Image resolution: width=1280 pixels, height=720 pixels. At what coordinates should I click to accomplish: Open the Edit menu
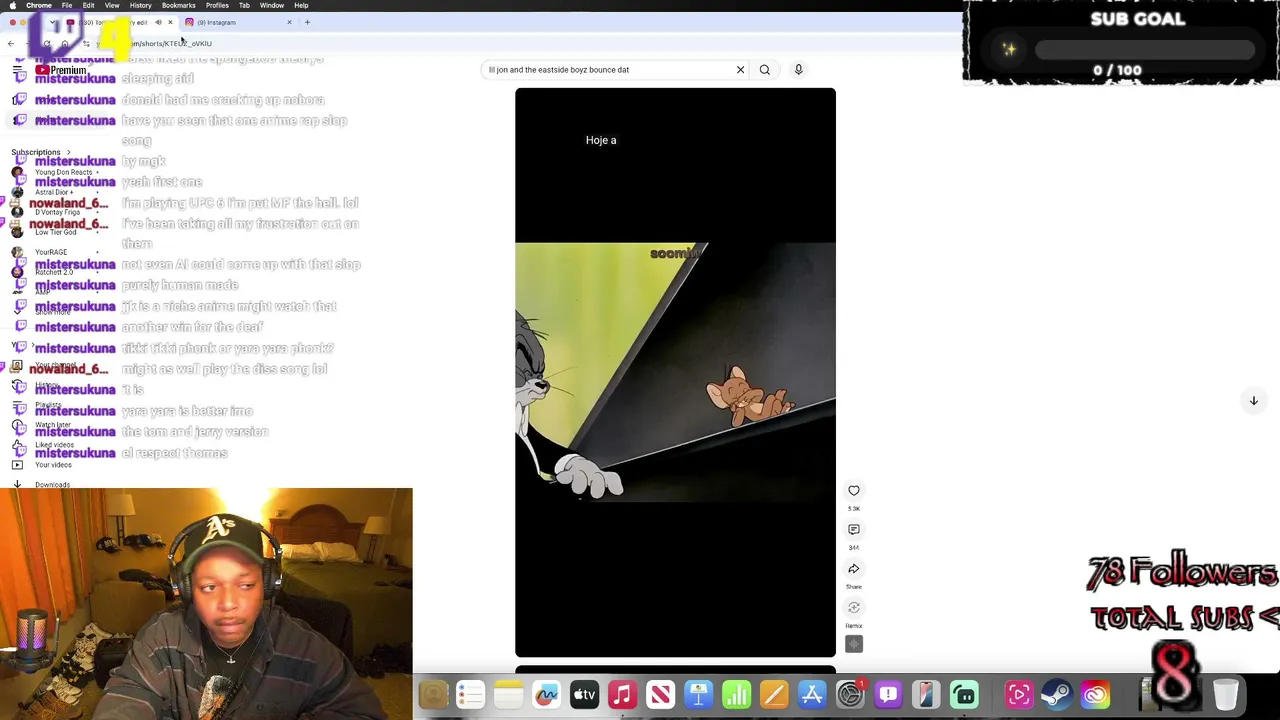[x=88, y=5]
